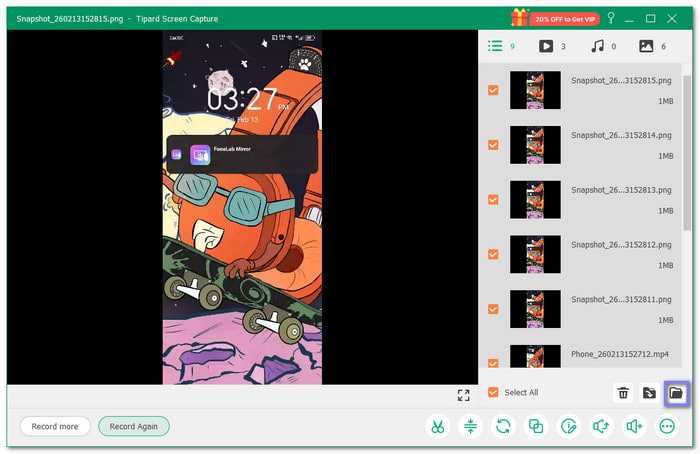Open the scissors trim tool
The height and width of the screenshot is (454, 700).
[x=438, y=426]
